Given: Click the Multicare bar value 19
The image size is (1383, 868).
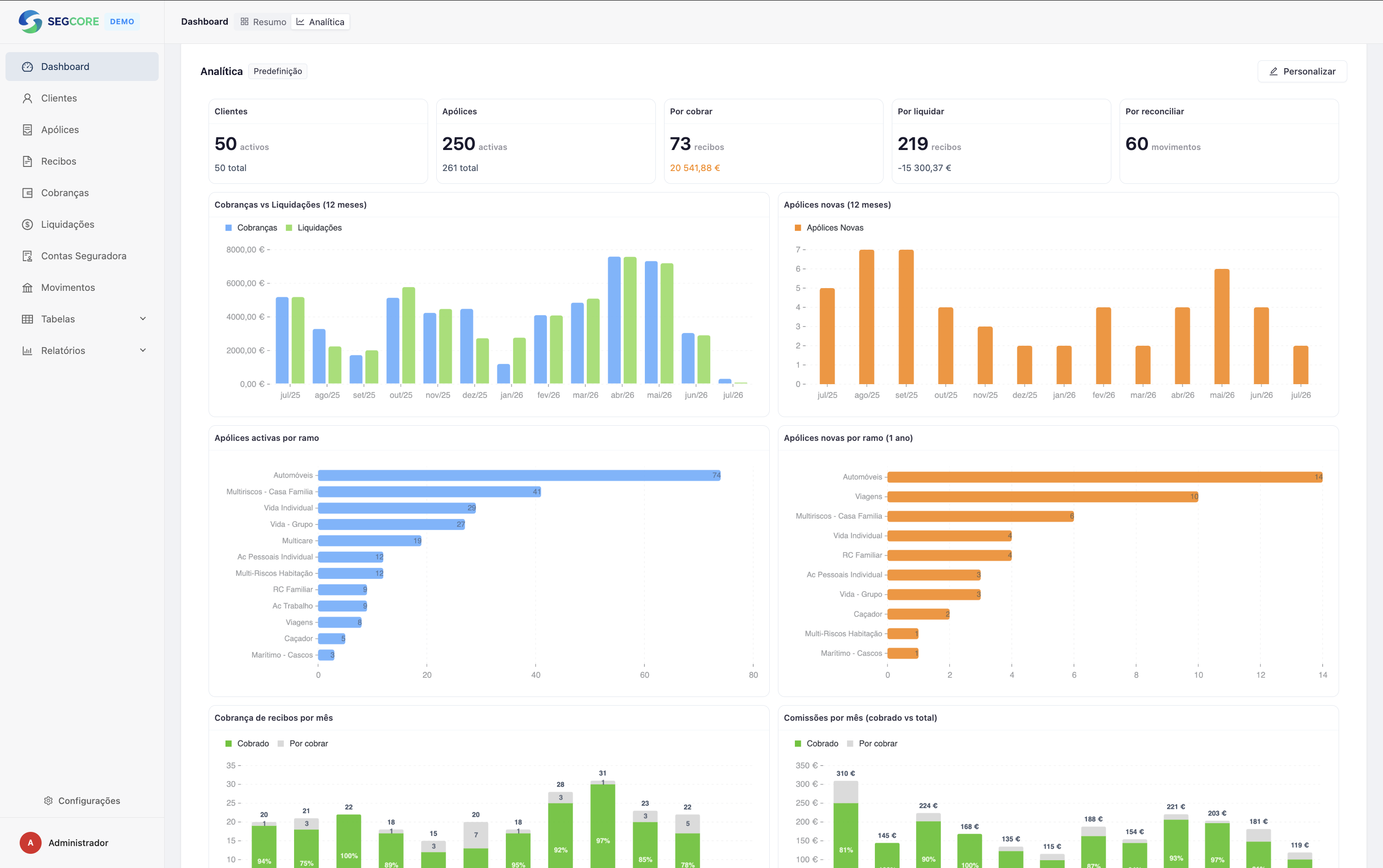Looking at the screenshot, I should [370, 541].
